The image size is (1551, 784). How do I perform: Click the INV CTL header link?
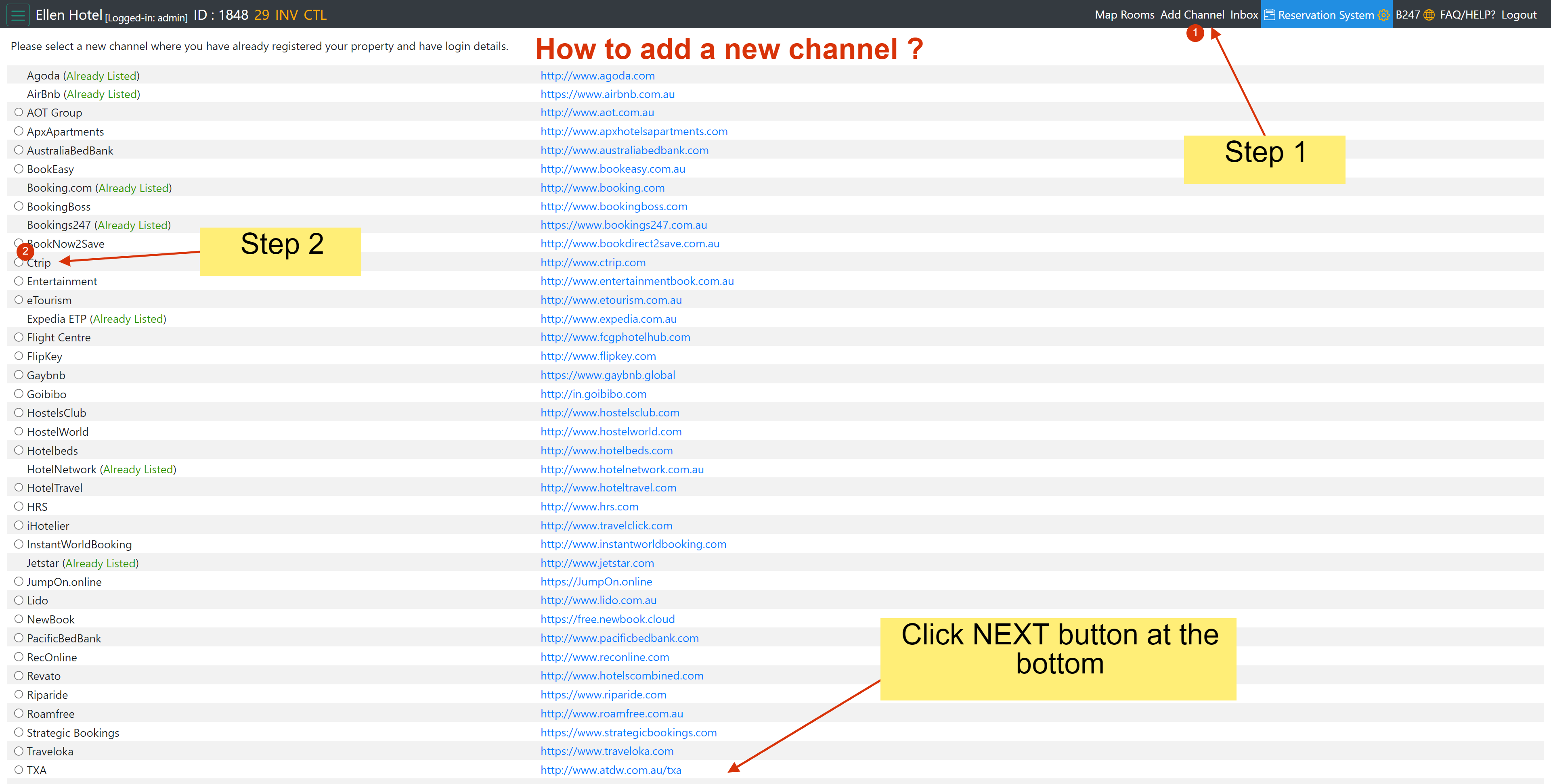click(300, 15)
